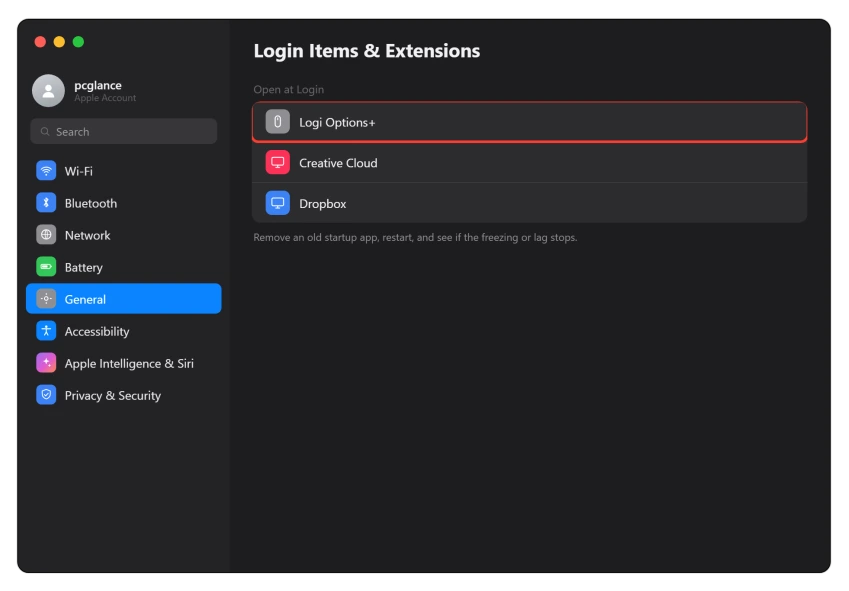
Task: Click the green full-screen window button
Action: [x=78, y=42]
